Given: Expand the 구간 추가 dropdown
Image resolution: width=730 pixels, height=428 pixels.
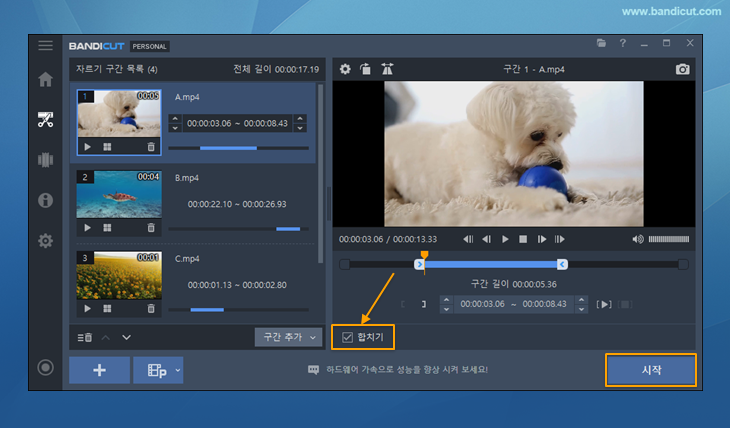Looking at the screenshot, I should coord(312,338).
